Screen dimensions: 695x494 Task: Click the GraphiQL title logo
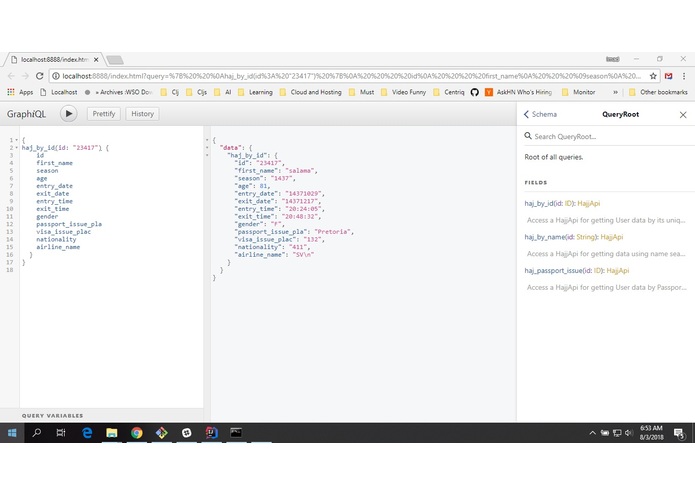point(26,114)
